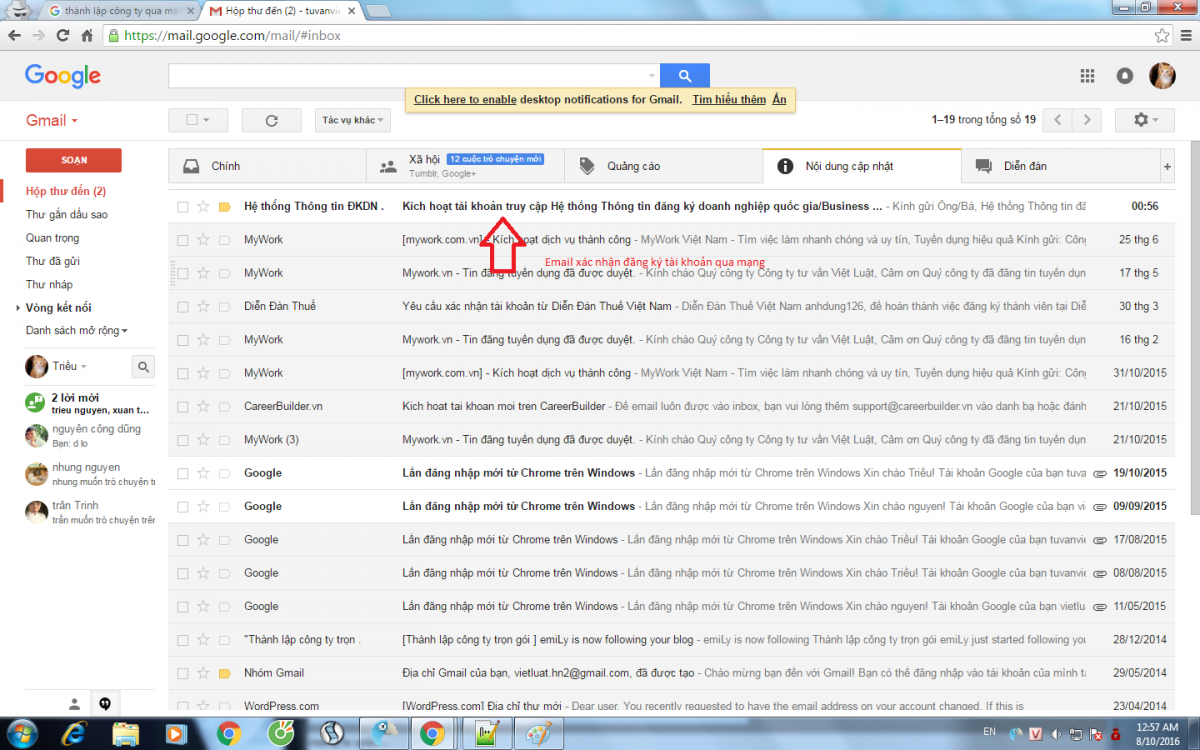The image size is (1200, 750).
Task: Open Internet Explorer from the taskbar
Action: 74,733
